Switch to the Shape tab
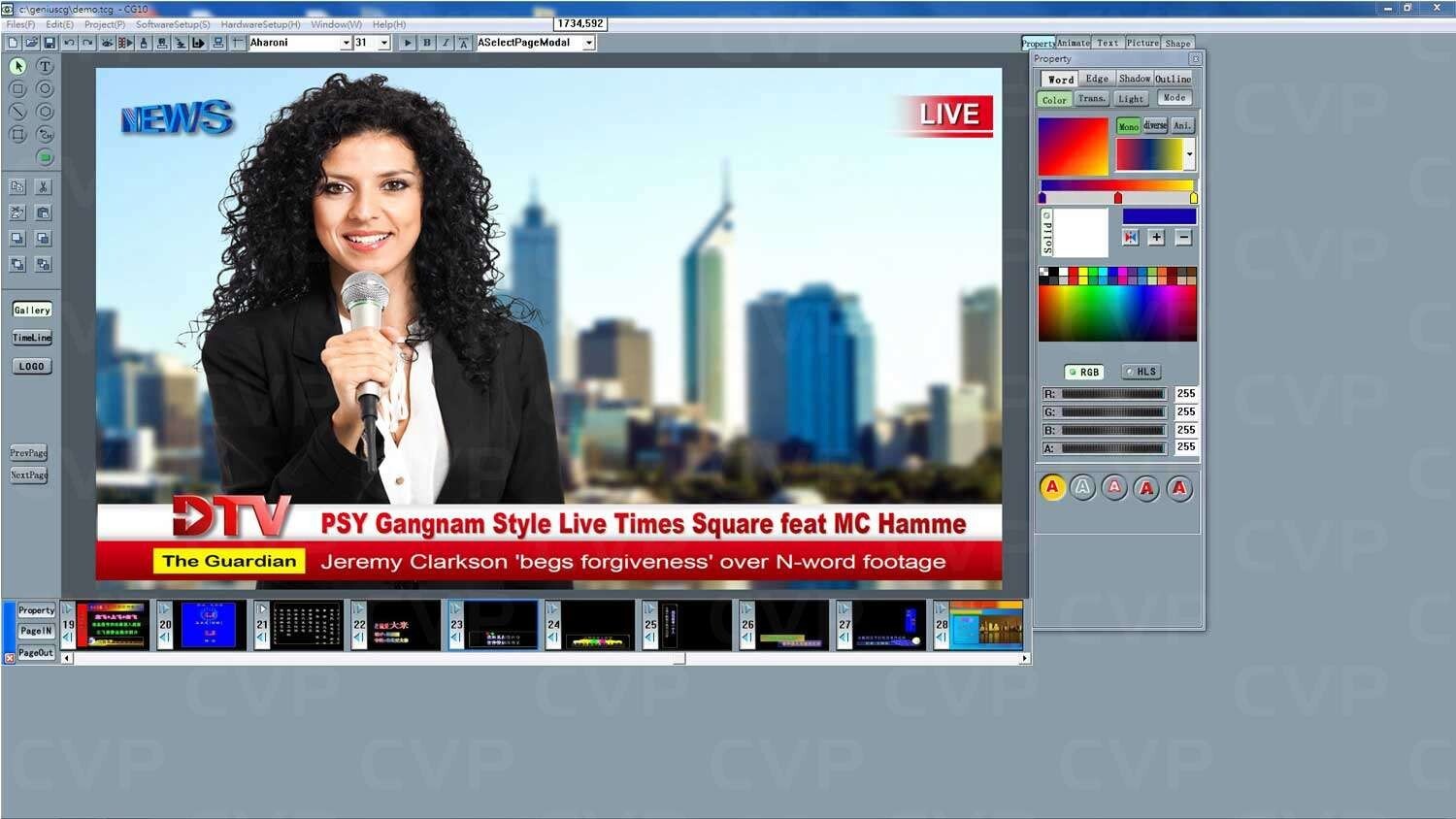The image size is (1456, 819). tap(1177, 43)
